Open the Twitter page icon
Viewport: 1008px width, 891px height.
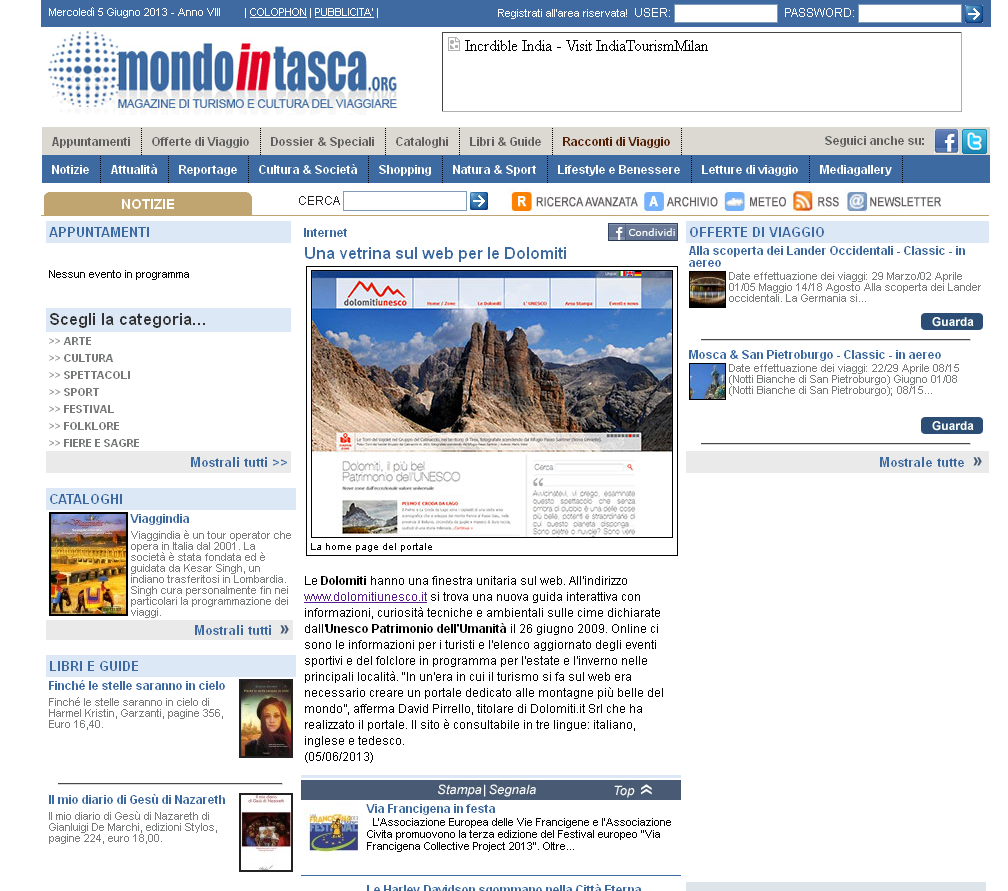click(x=974, y=141)
